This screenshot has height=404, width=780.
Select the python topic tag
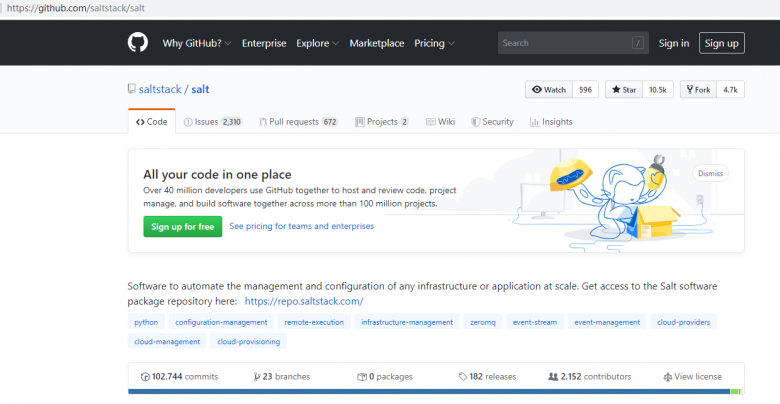click(146, 322)
